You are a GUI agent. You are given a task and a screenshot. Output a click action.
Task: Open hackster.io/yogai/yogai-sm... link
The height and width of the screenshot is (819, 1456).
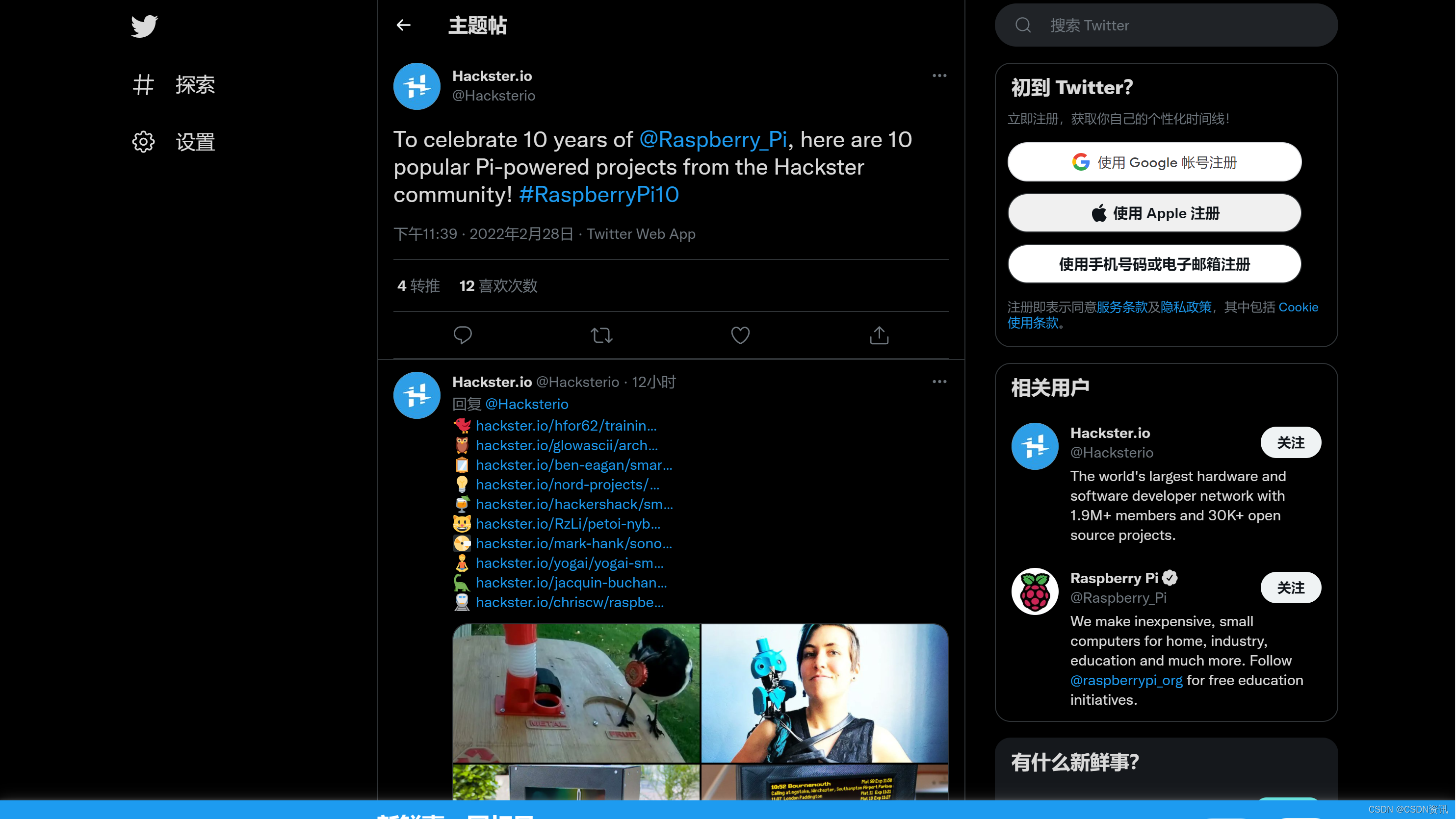[x=570, y=563]
